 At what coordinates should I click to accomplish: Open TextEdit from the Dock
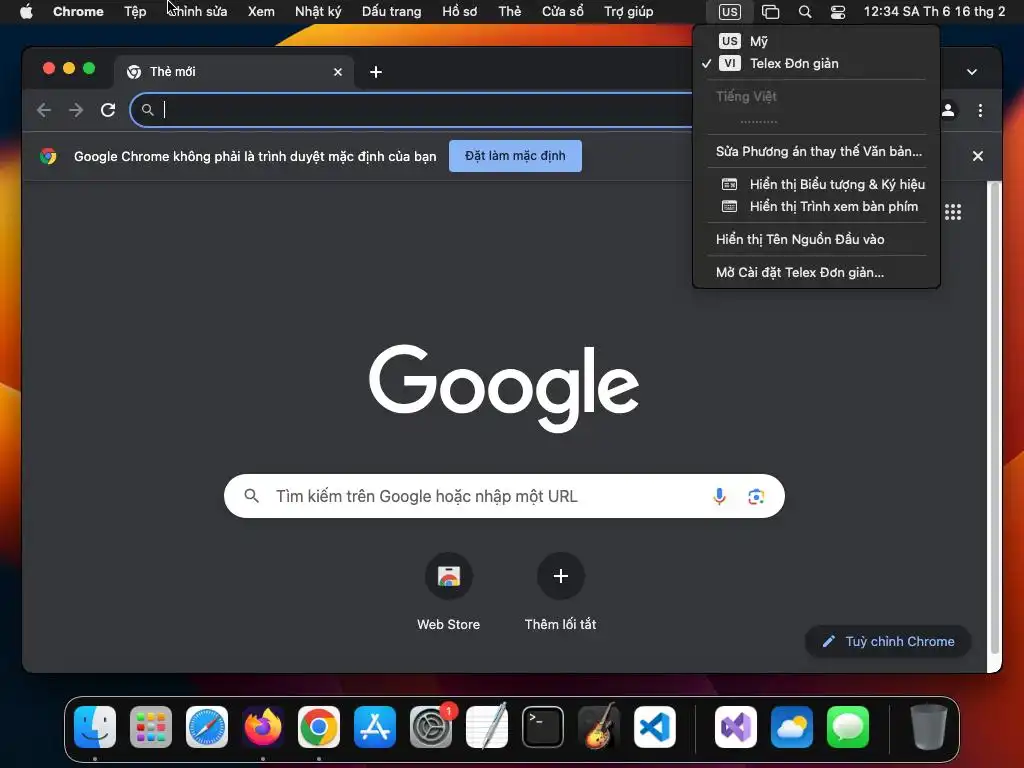tap(487, 726)
